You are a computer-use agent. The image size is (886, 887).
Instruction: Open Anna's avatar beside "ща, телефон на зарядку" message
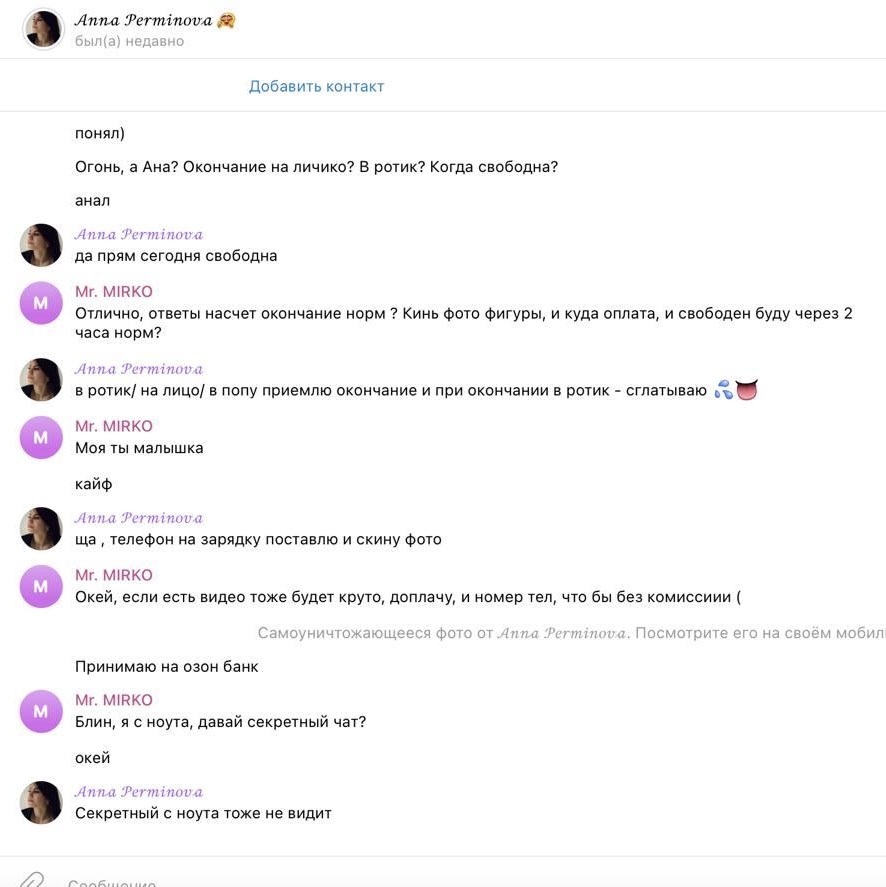41,529
